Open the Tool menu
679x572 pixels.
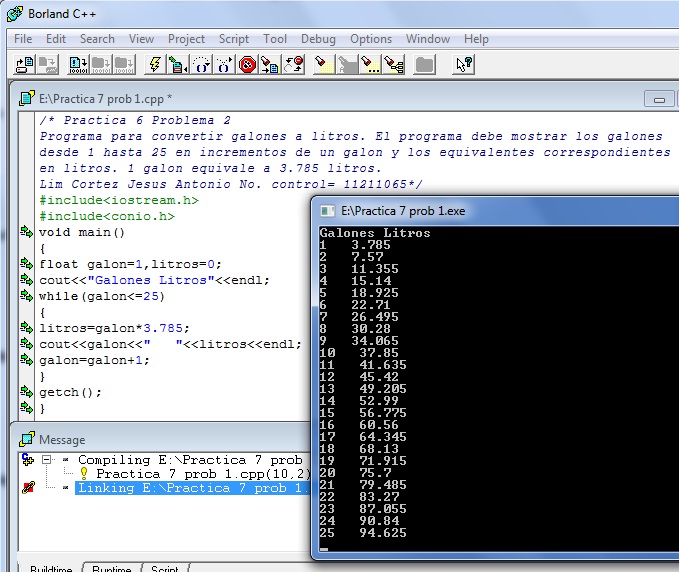[x=275, y=39]
